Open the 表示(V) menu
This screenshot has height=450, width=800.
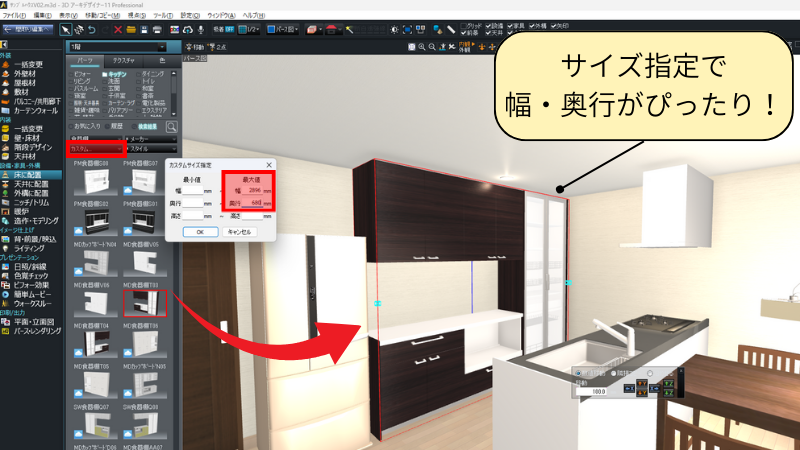[x=68, y=16]
